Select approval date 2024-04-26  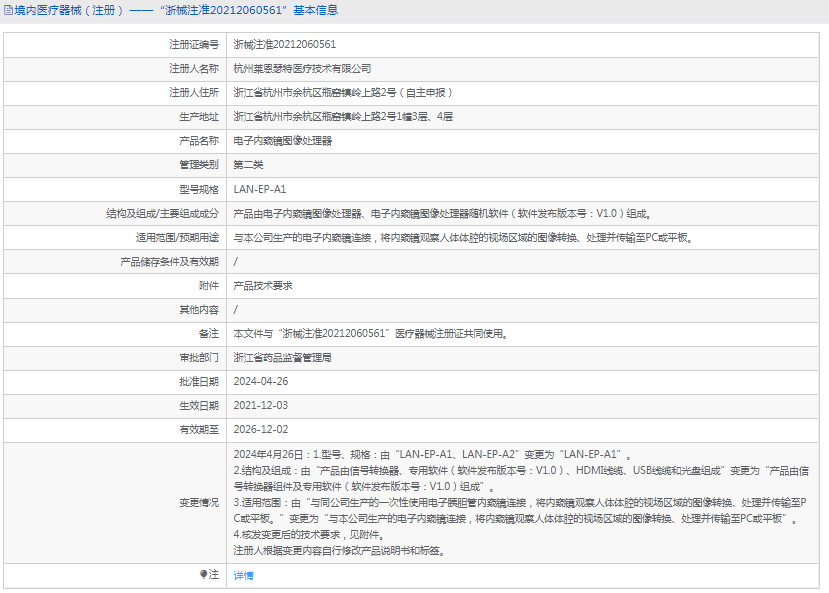261,382
